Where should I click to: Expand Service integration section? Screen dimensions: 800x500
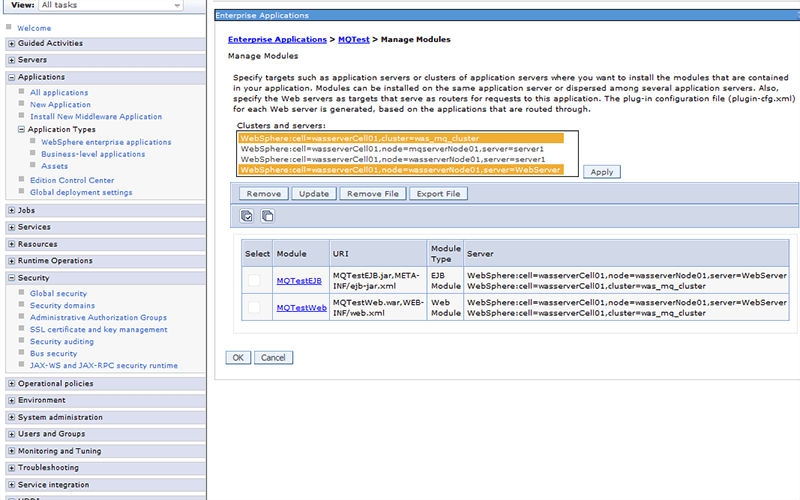(12, 485)
